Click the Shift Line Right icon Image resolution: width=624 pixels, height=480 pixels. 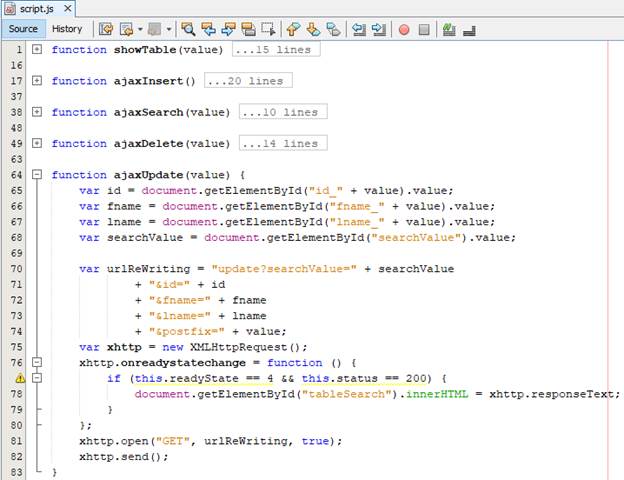[x=378, y=29]
